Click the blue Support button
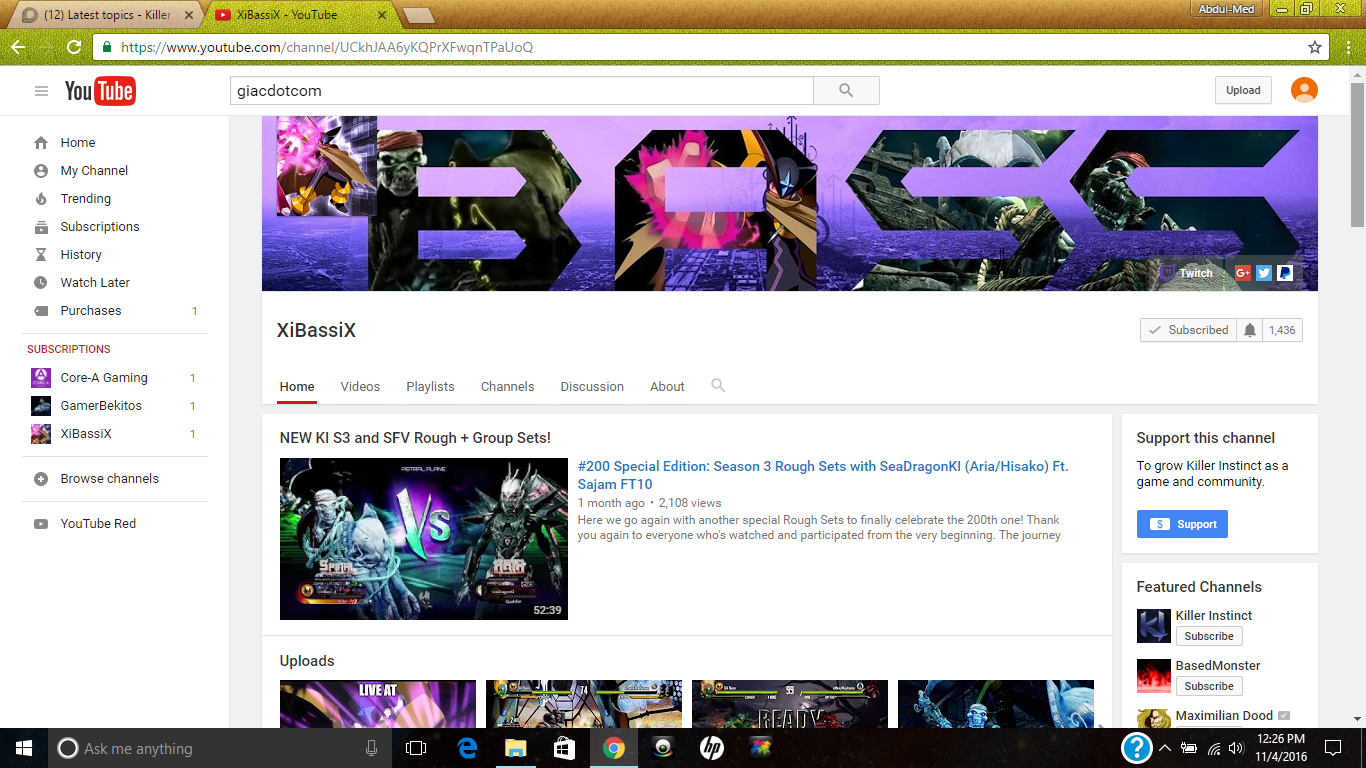1366x768 pixels. click(x=1182, y=524)
